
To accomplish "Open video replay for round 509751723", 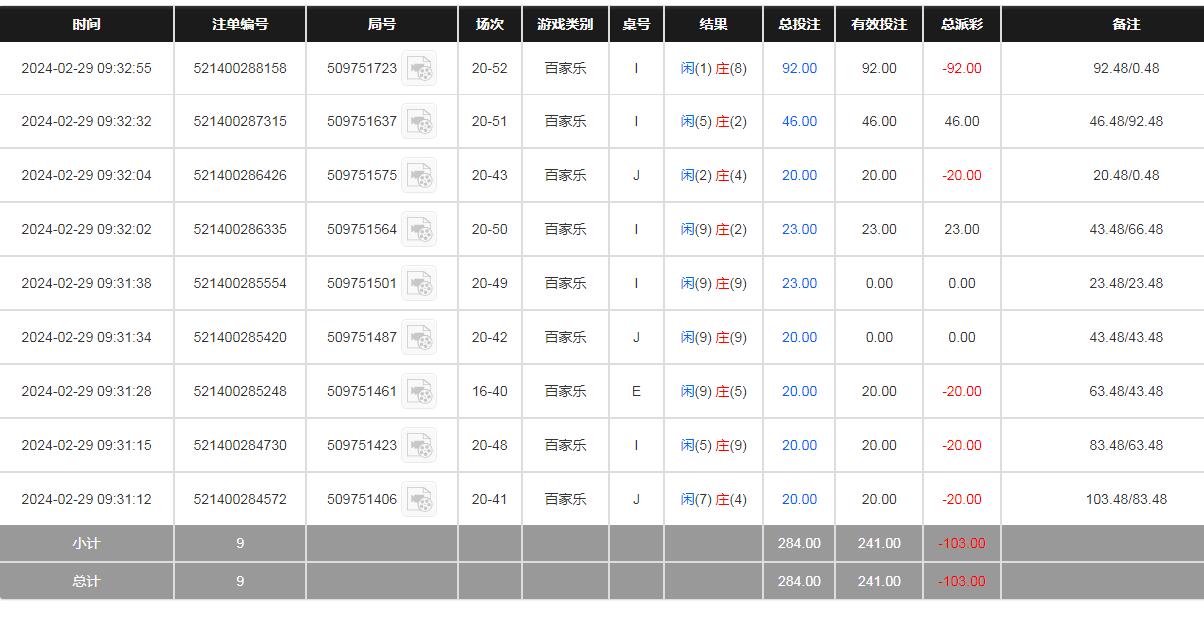I will [419, 68].
